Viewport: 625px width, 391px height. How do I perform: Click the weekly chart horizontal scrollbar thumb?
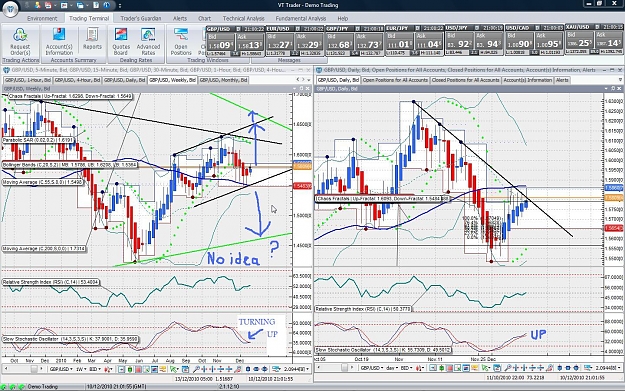(34, 369)
